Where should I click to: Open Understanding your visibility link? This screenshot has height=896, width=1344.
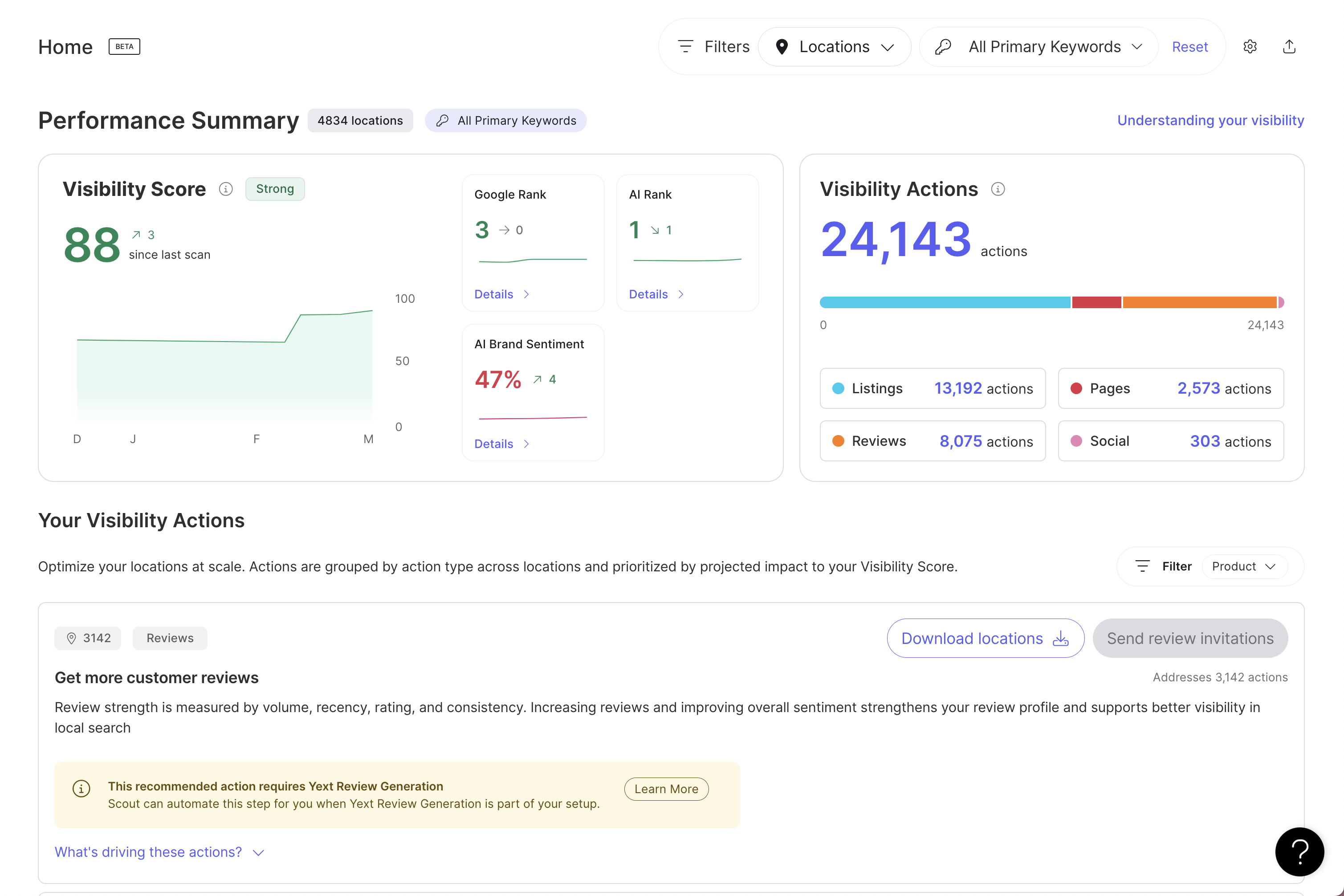1210,121
